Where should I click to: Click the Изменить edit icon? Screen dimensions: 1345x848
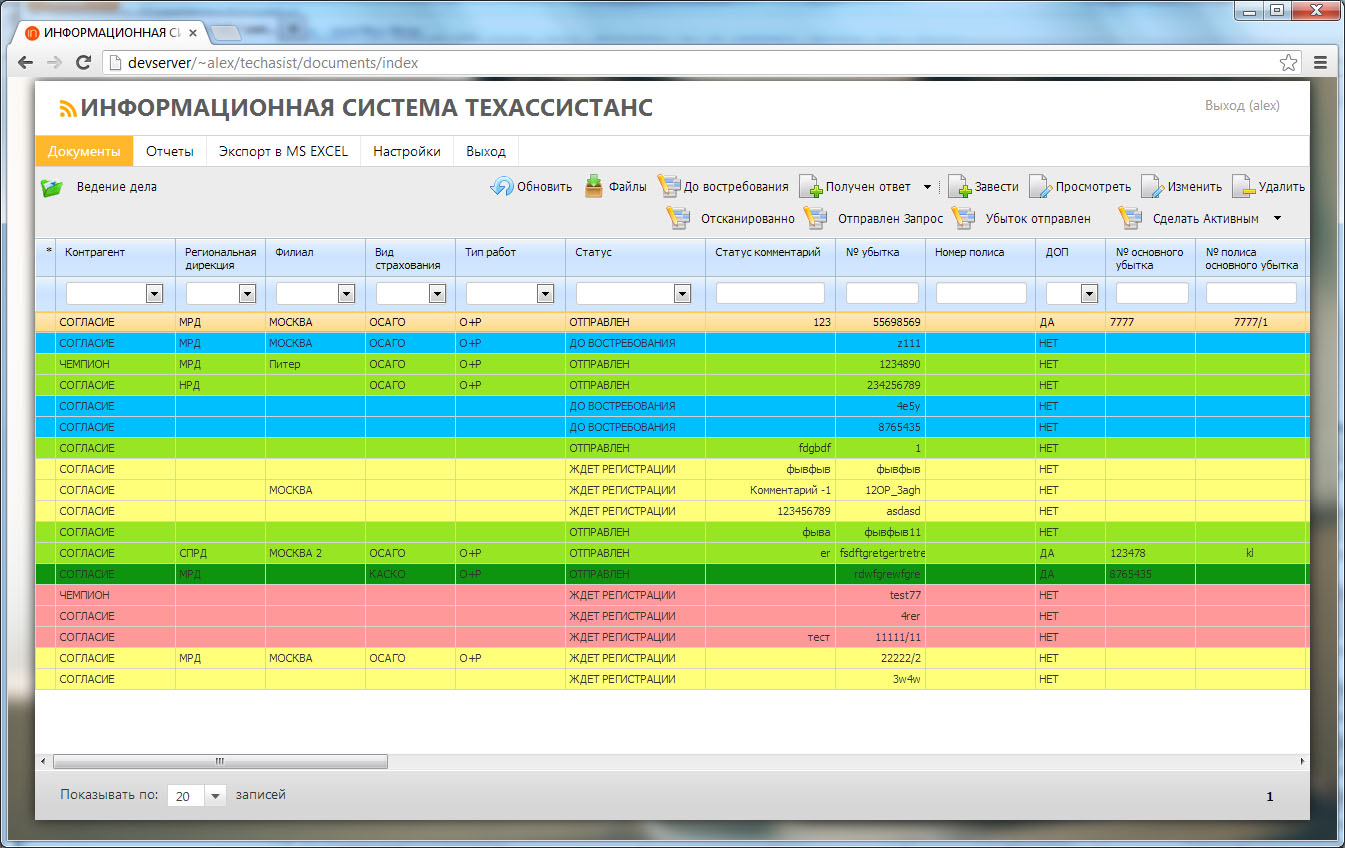coord(1153,187)
